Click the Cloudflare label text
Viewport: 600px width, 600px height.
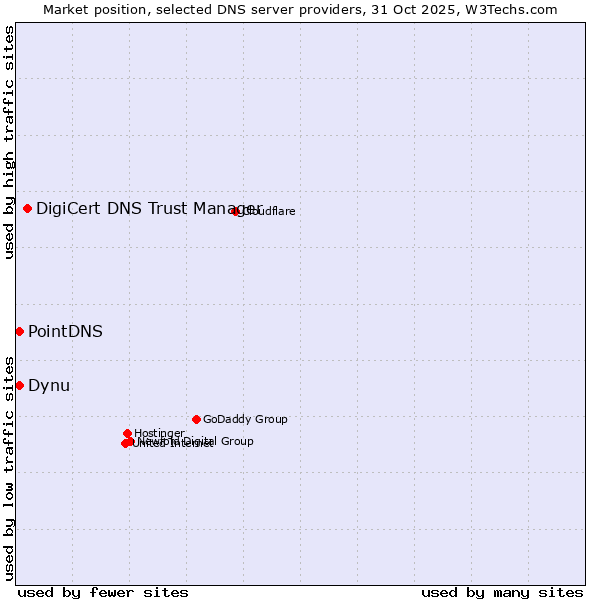click(x=269, y=211)
